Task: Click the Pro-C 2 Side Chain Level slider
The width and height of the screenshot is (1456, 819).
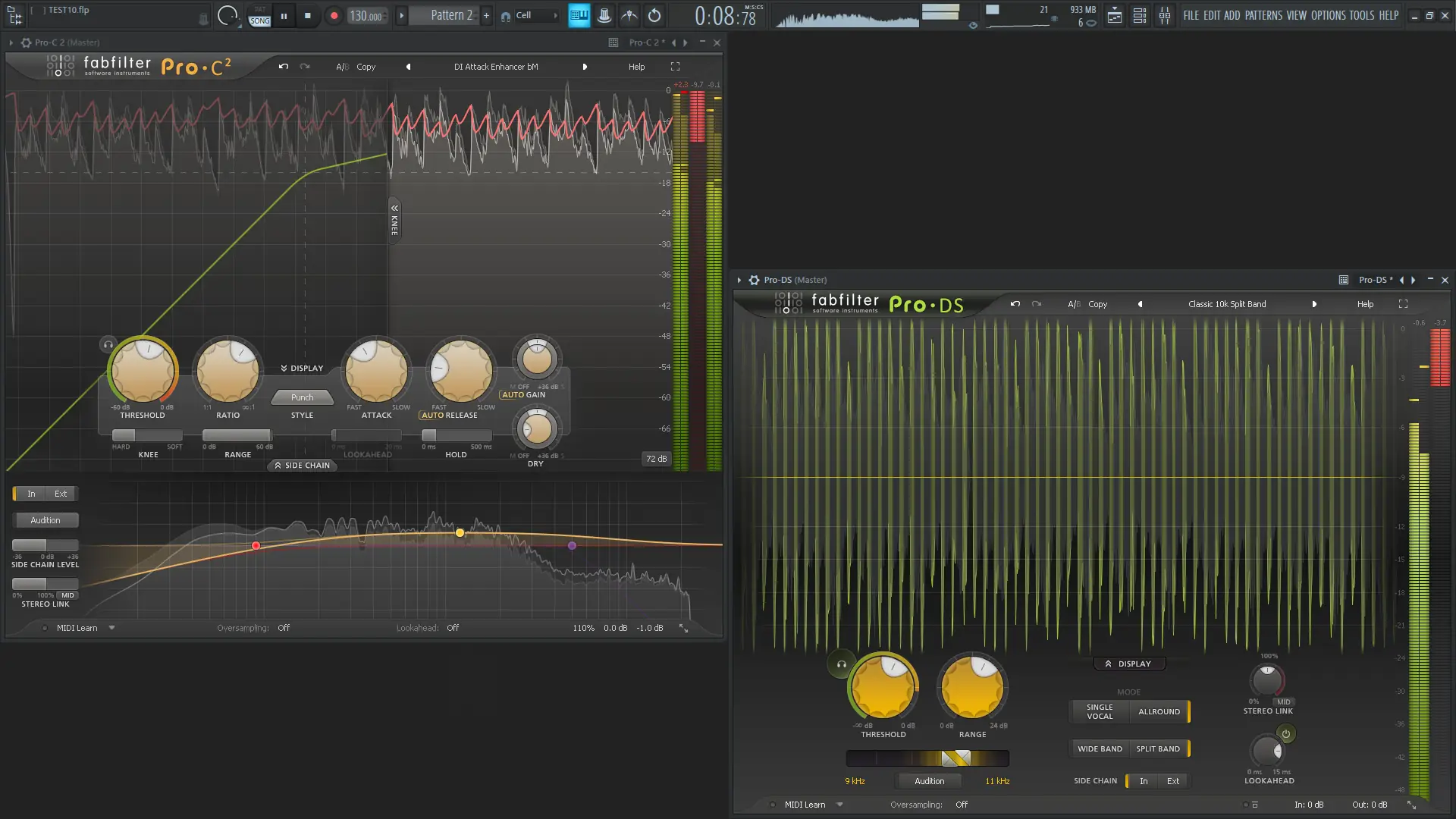Action: tap(45, 545)
